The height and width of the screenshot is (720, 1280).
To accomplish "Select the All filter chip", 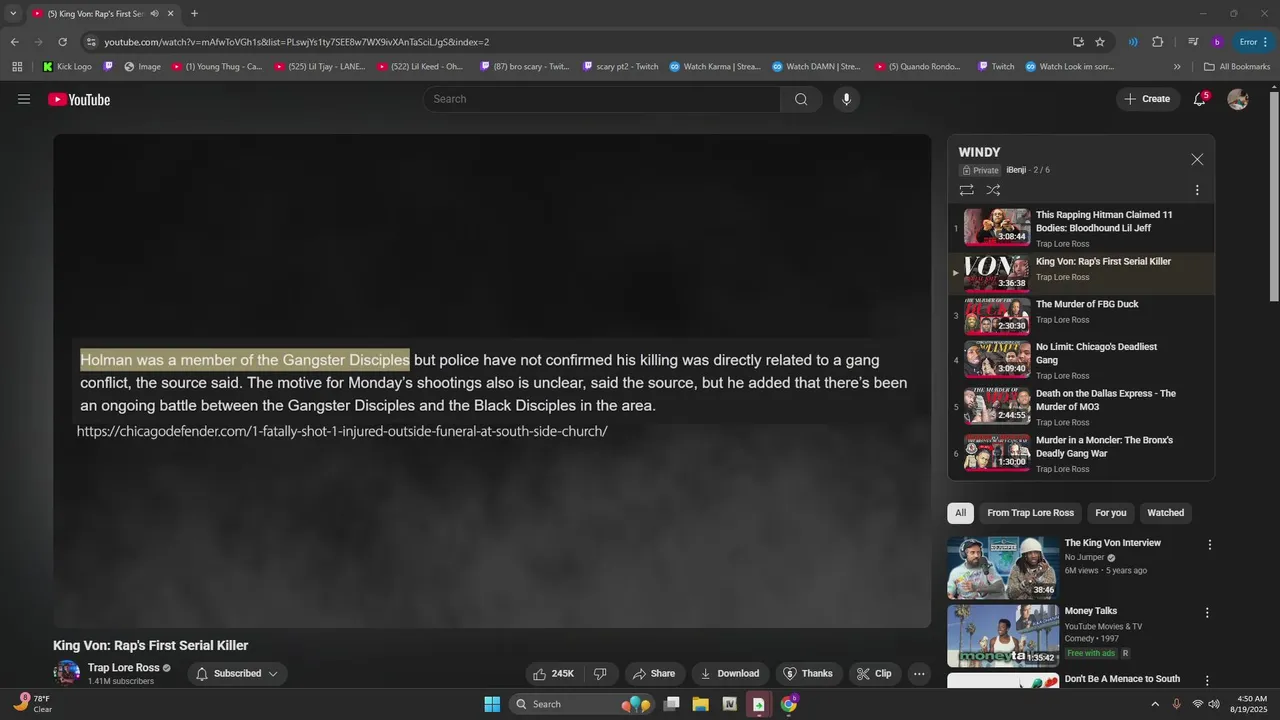I will click(960, 513).
